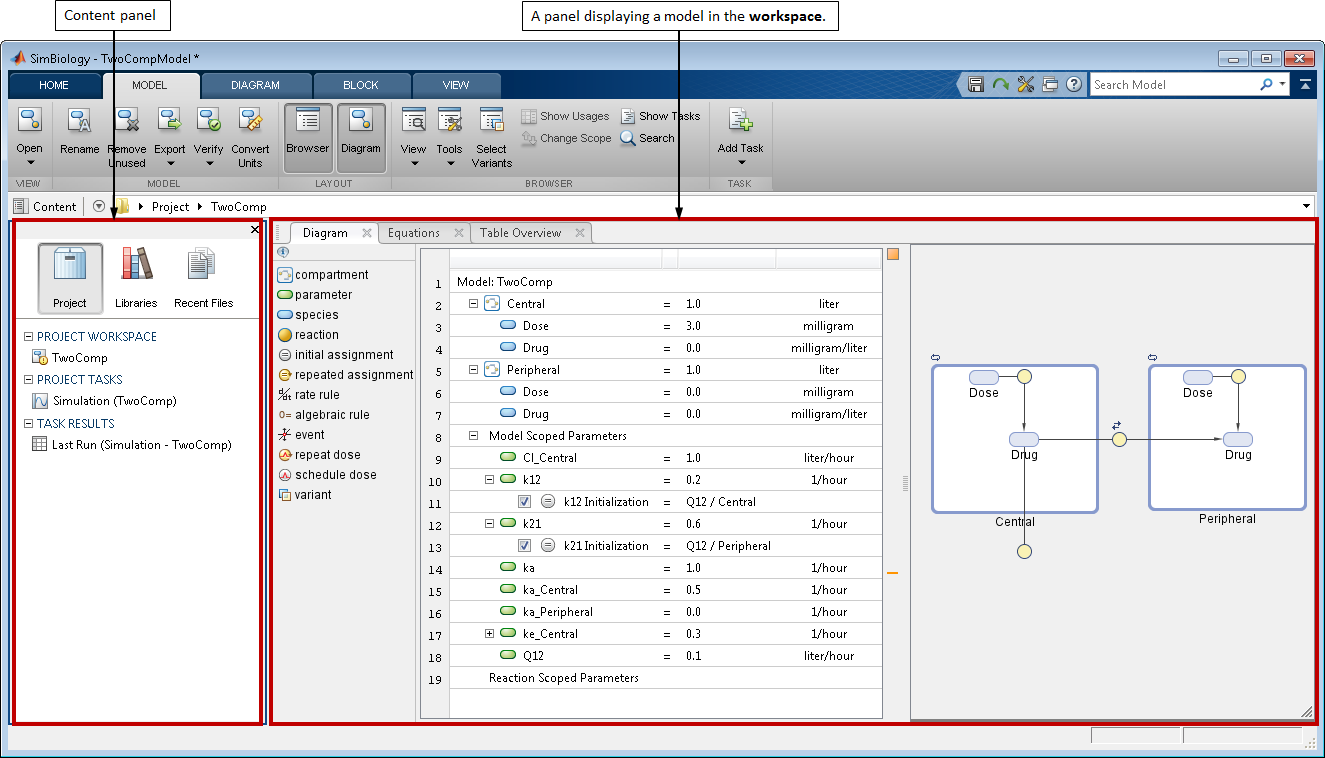Open Simulation (TwoComp) task

(114, 401)
